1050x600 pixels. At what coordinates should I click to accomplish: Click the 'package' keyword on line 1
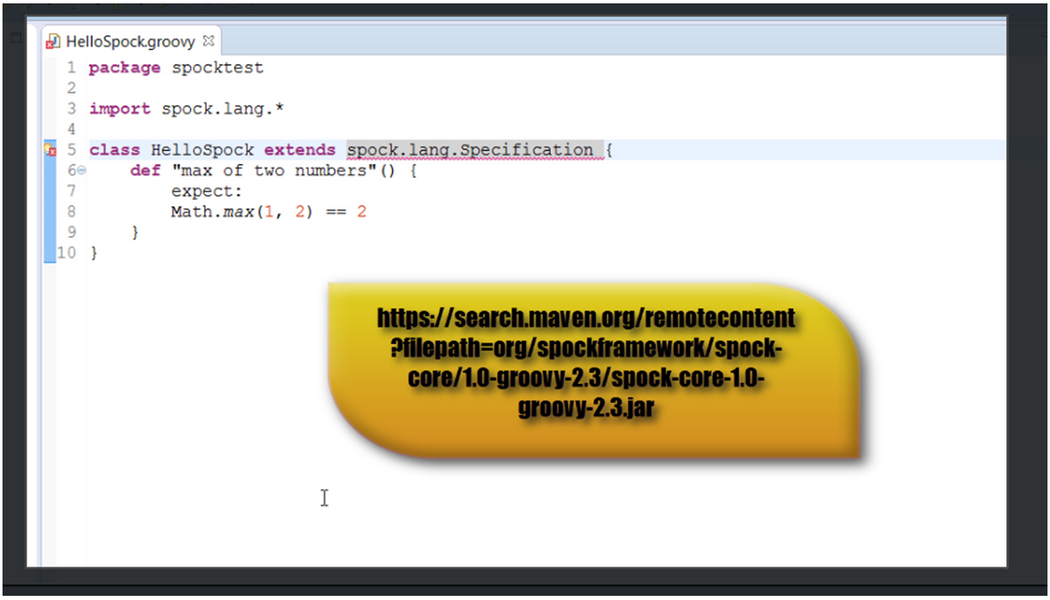pos(125,68)
